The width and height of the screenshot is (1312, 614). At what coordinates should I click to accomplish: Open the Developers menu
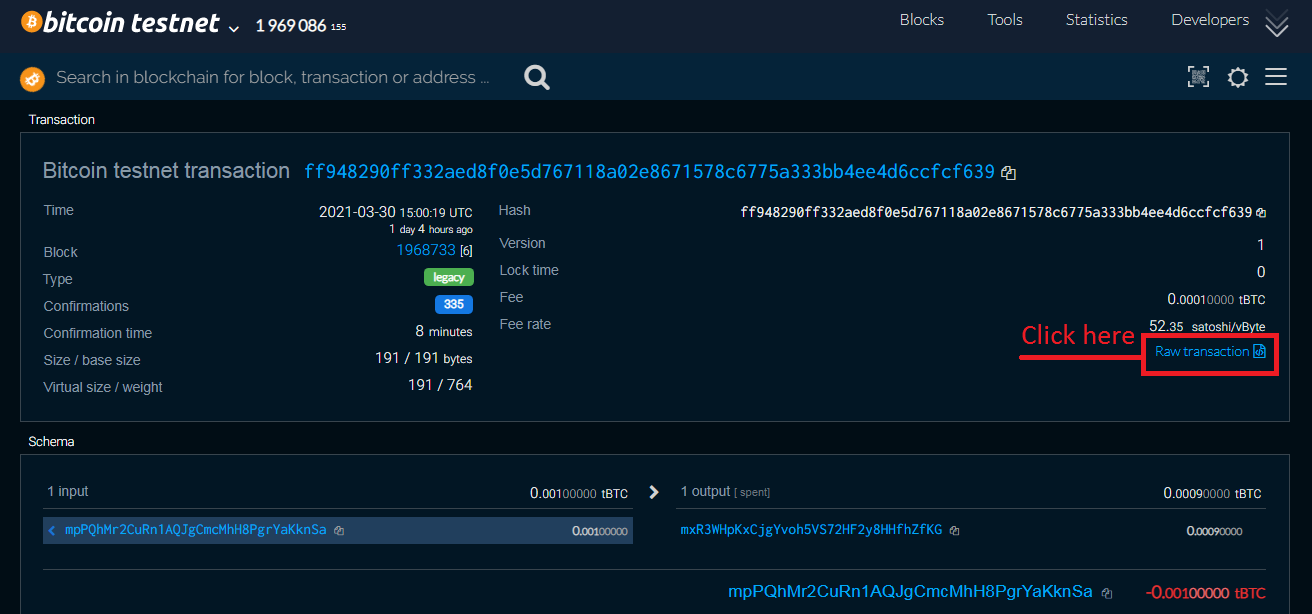(1210, 20)
